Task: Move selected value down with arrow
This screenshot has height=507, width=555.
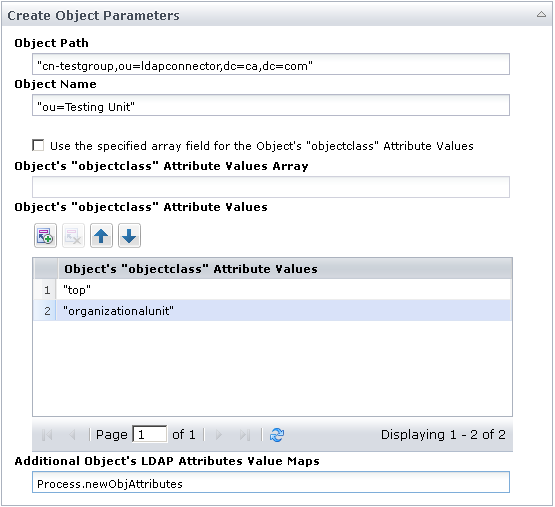Action: click(129, 236)
